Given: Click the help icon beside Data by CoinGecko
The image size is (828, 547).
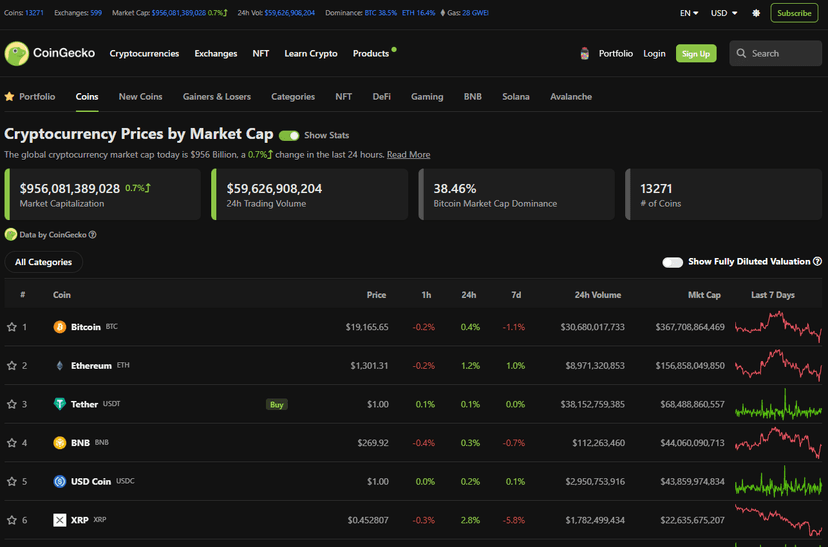Looking at the screenshot, I should point(92,235).
